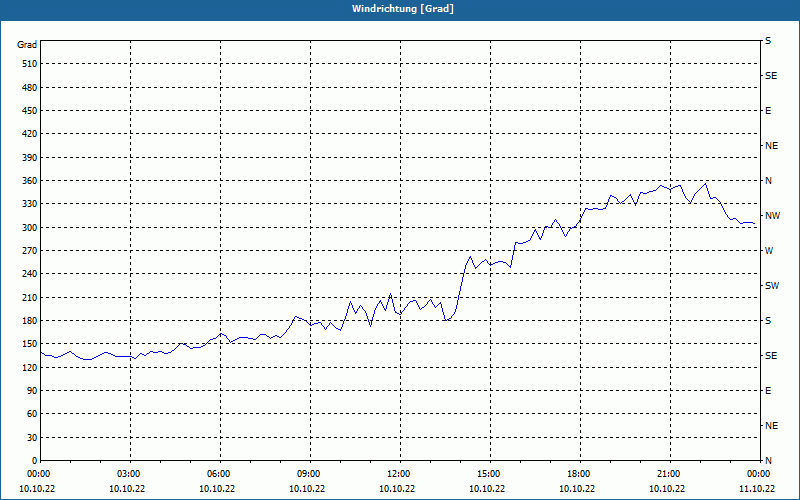
Task: Click the 15:00 time axis label
Action: coord(489,473)
